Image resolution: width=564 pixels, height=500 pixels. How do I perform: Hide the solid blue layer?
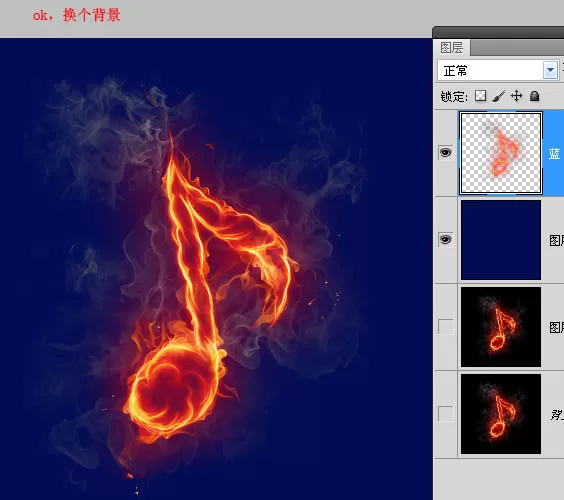(x=445, y=239)
